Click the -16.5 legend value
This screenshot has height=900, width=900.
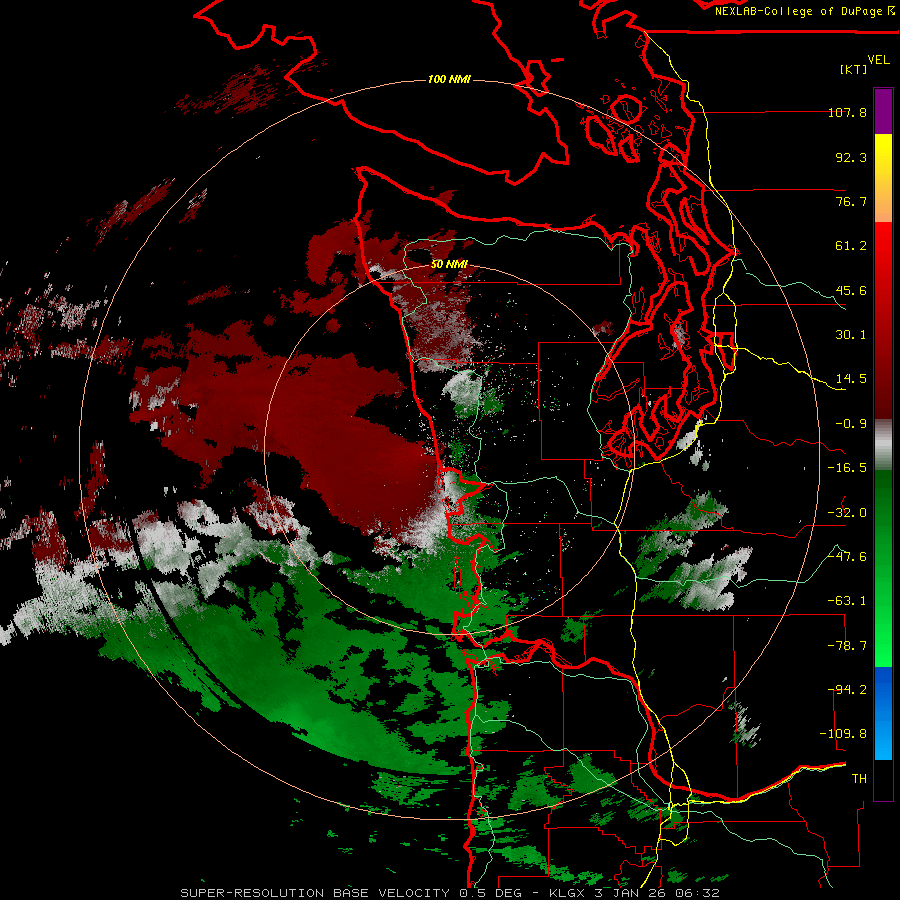pos(847,468)
